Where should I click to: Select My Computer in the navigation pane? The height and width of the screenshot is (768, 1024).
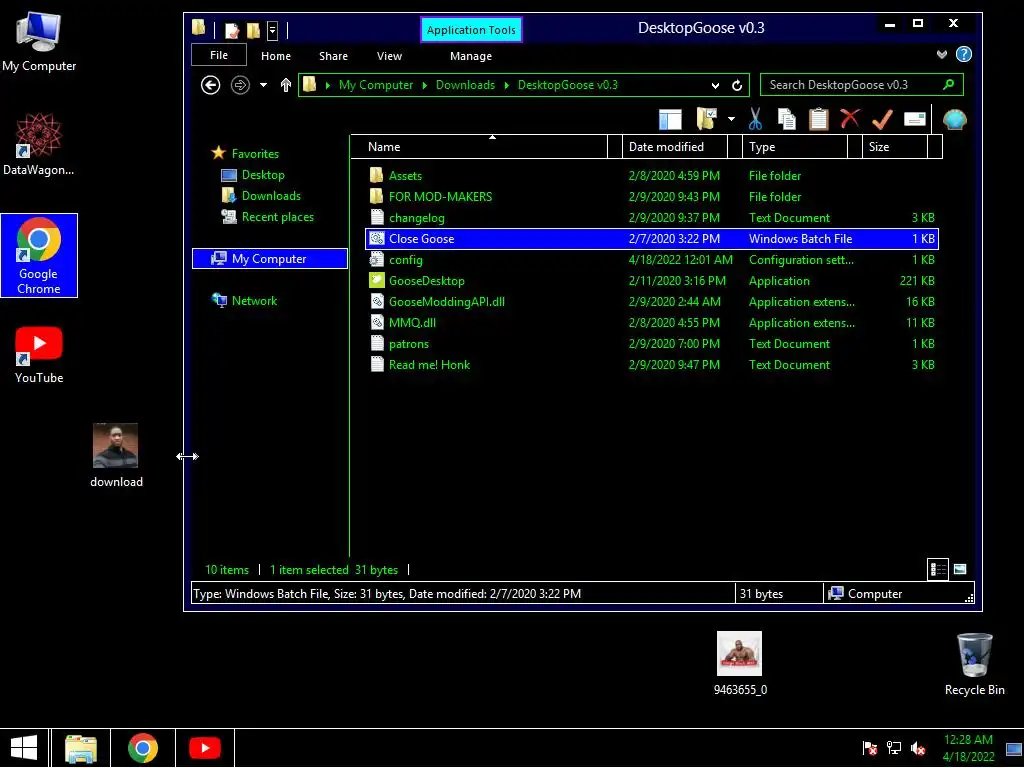click(269, 259)
